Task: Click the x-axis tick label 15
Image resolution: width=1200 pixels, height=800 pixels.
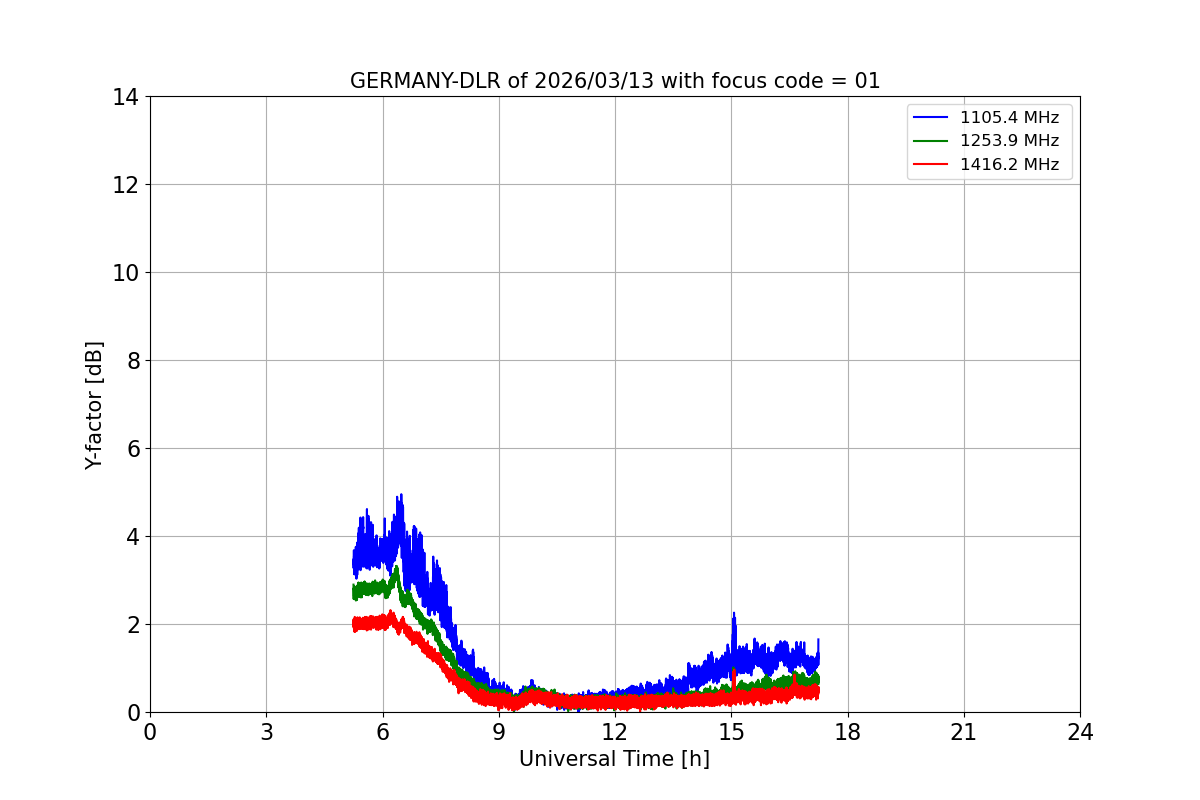Action: pyautogui.click(x=731, y=733)
